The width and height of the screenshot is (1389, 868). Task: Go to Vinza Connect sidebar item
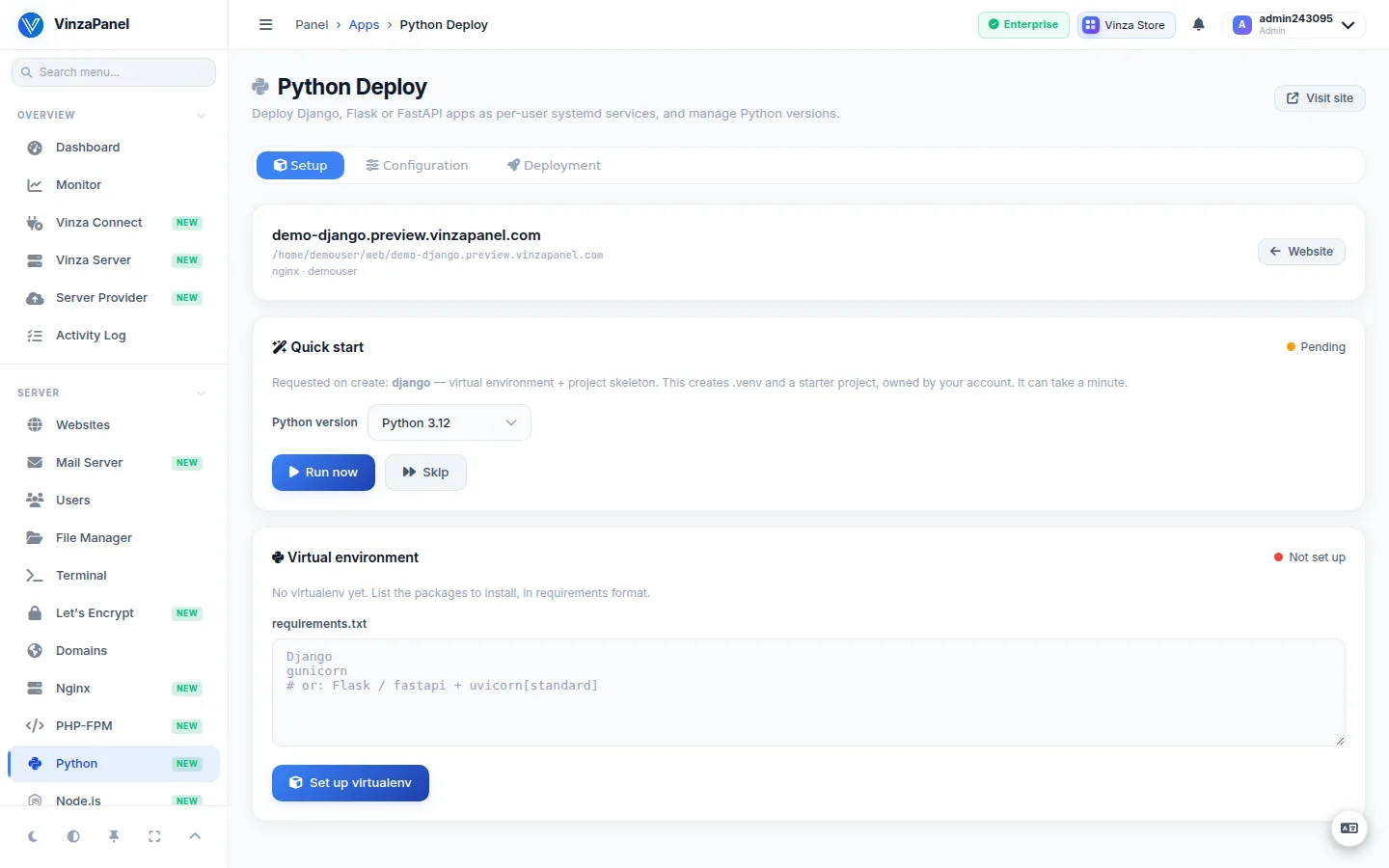click(x=114, y=223)
